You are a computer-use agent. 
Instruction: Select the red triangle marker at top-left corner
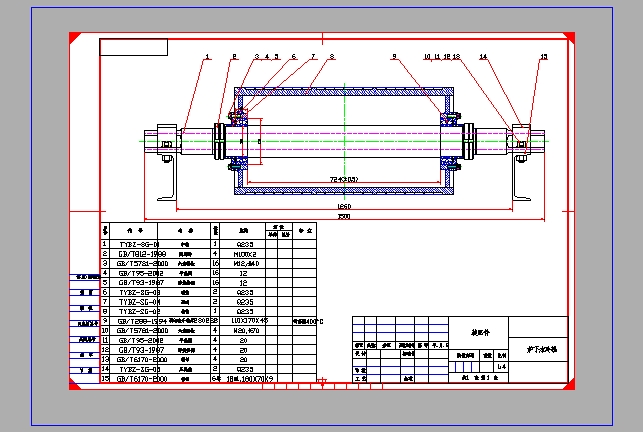[74, 38]
